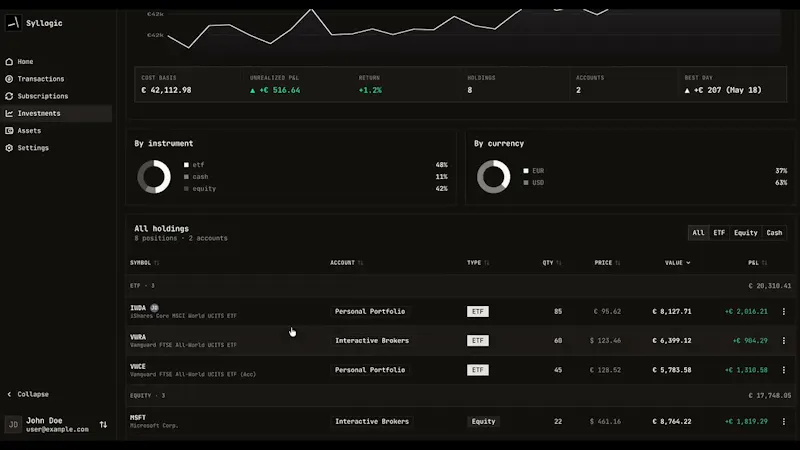Click the MSFT symbol text

[x=138, y=417]
